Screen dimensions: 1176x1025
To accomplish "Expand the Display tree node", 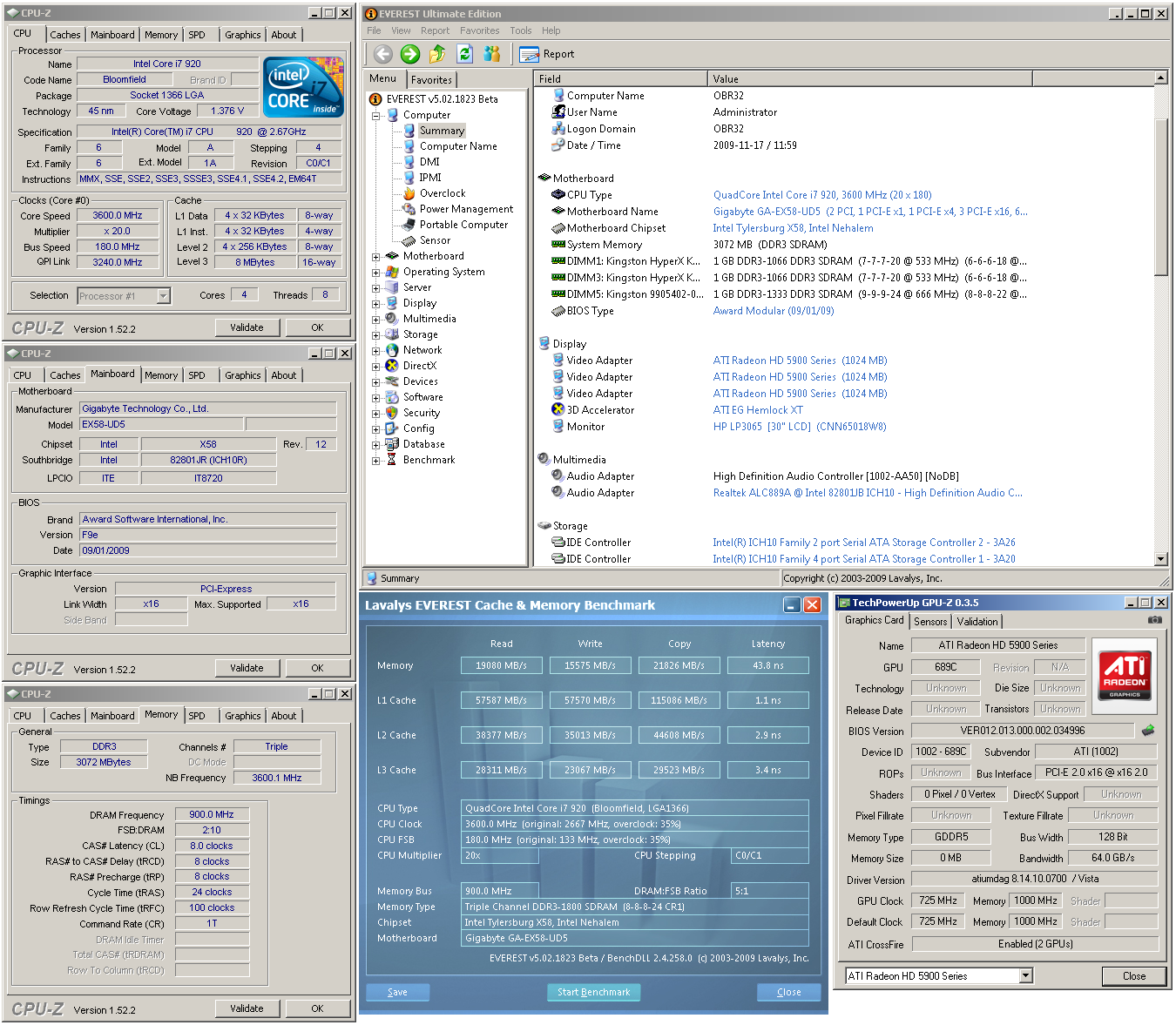I will coord(375,303).
